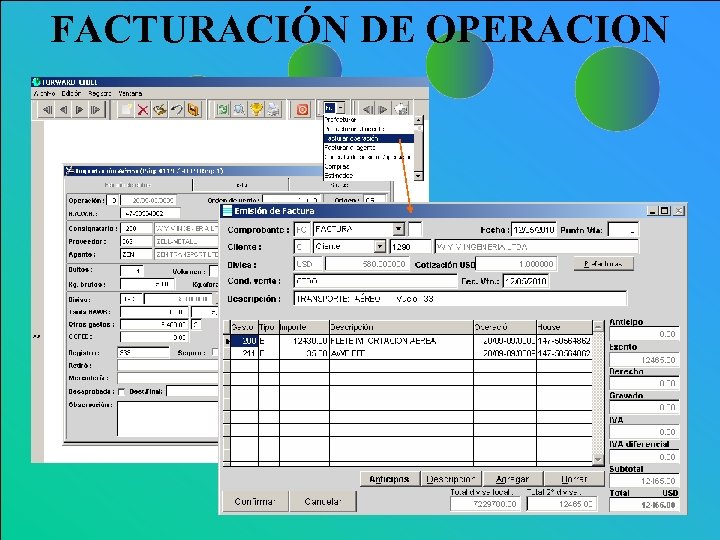Minimize the Emisión de Factura window

[652, 211]
